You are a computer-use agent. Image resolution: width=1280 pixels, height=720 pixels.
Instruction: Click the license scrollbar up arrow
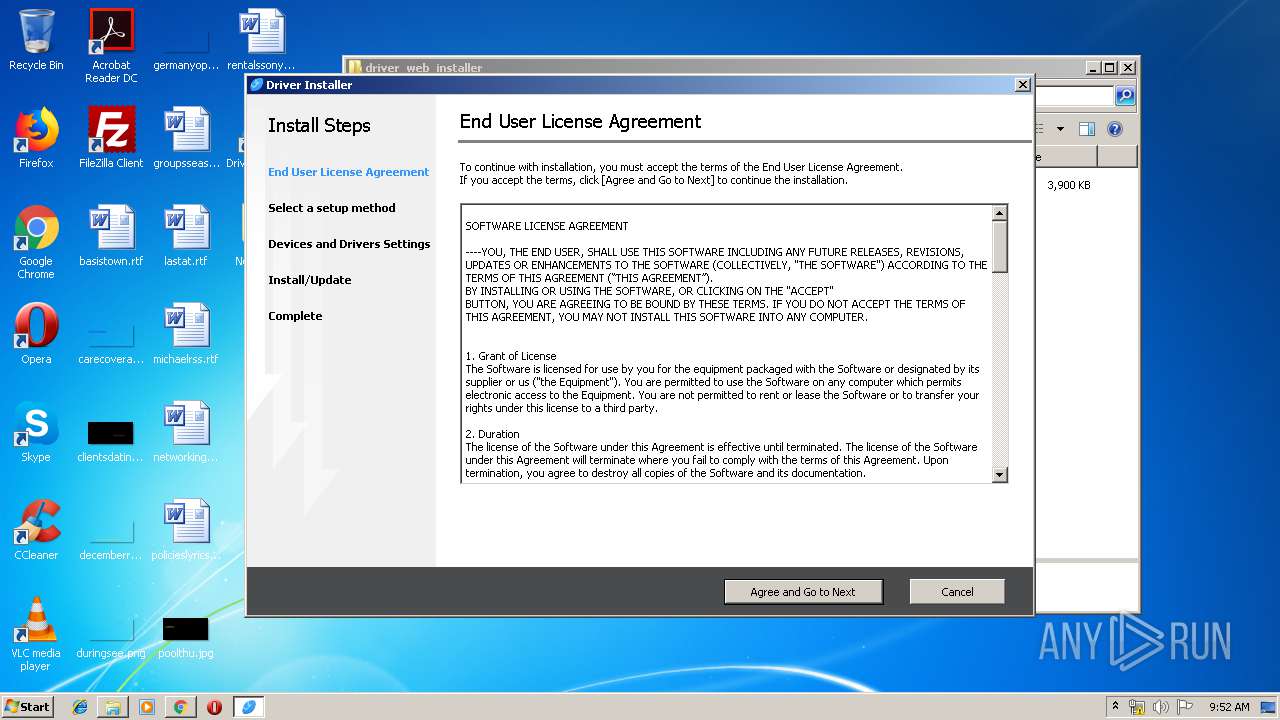[999, 213]
